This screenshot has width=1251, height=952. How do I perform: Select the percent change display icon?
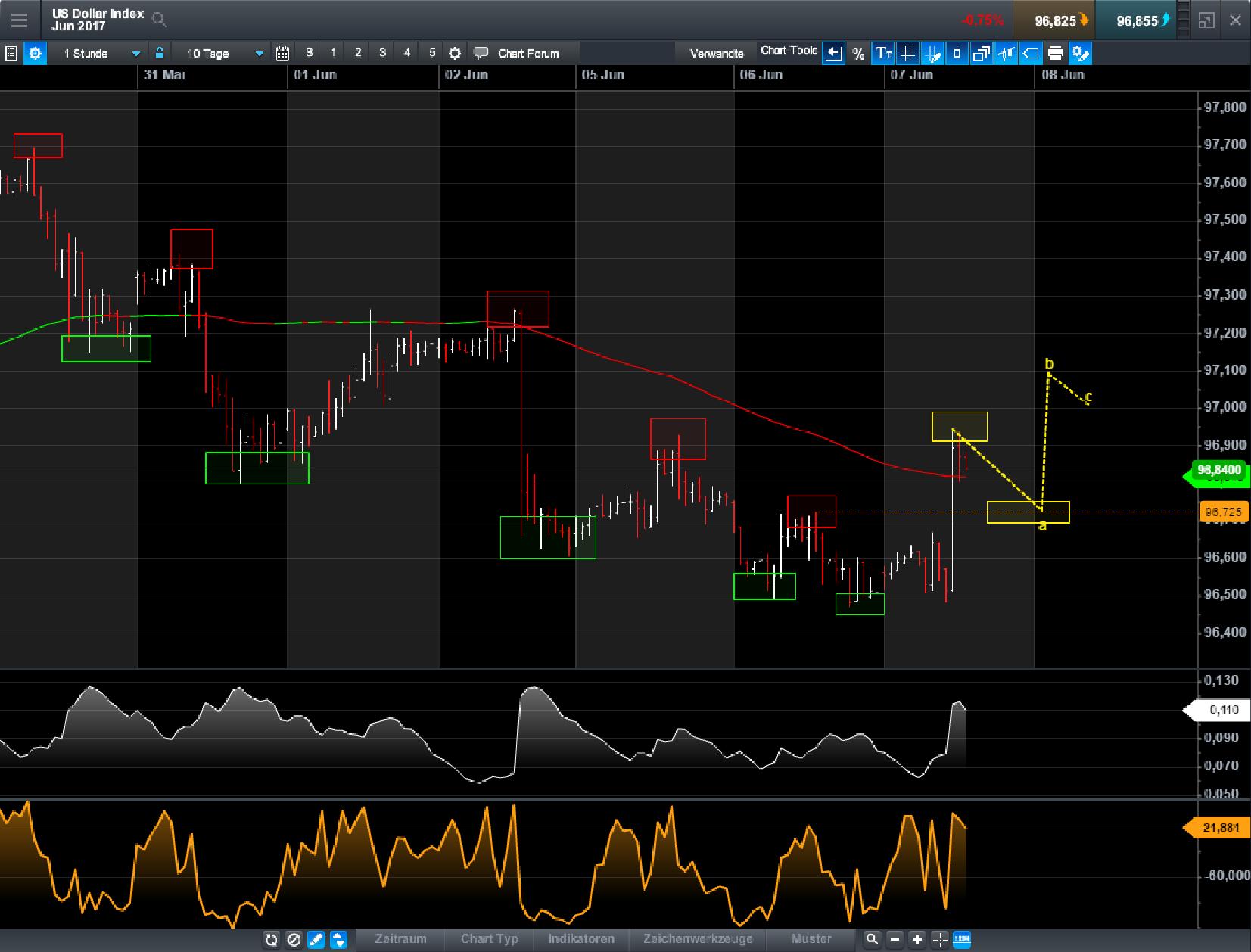point(857,53)
